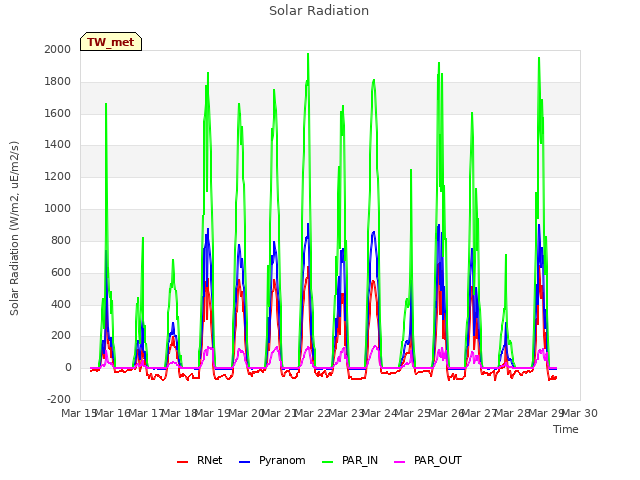This screenshot has height=480, width=640.
Task: Toggle the PAR_OUT legend entry
Action: pos(428,460)
